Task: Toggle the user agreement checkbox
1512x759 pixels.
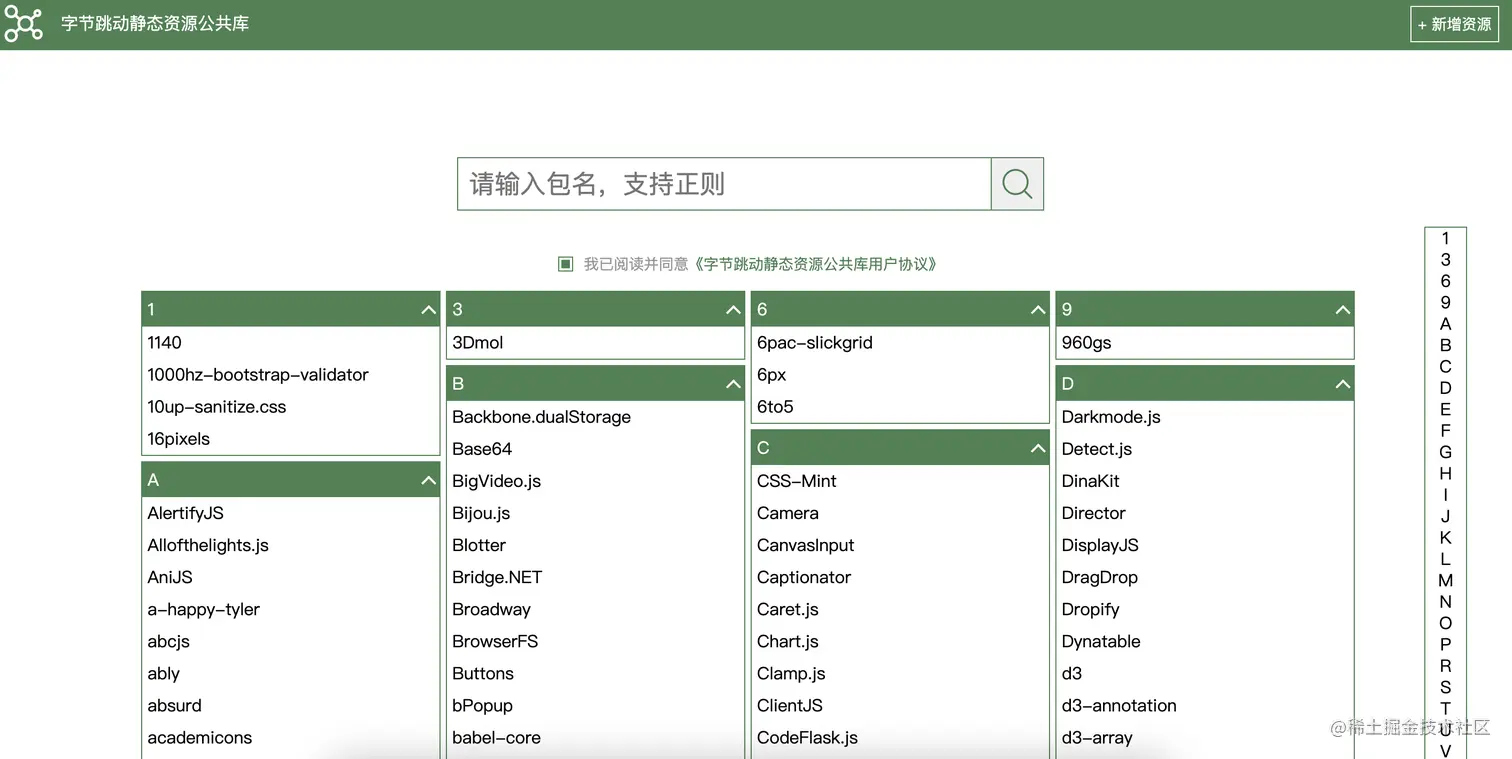Action: point(565,264)
